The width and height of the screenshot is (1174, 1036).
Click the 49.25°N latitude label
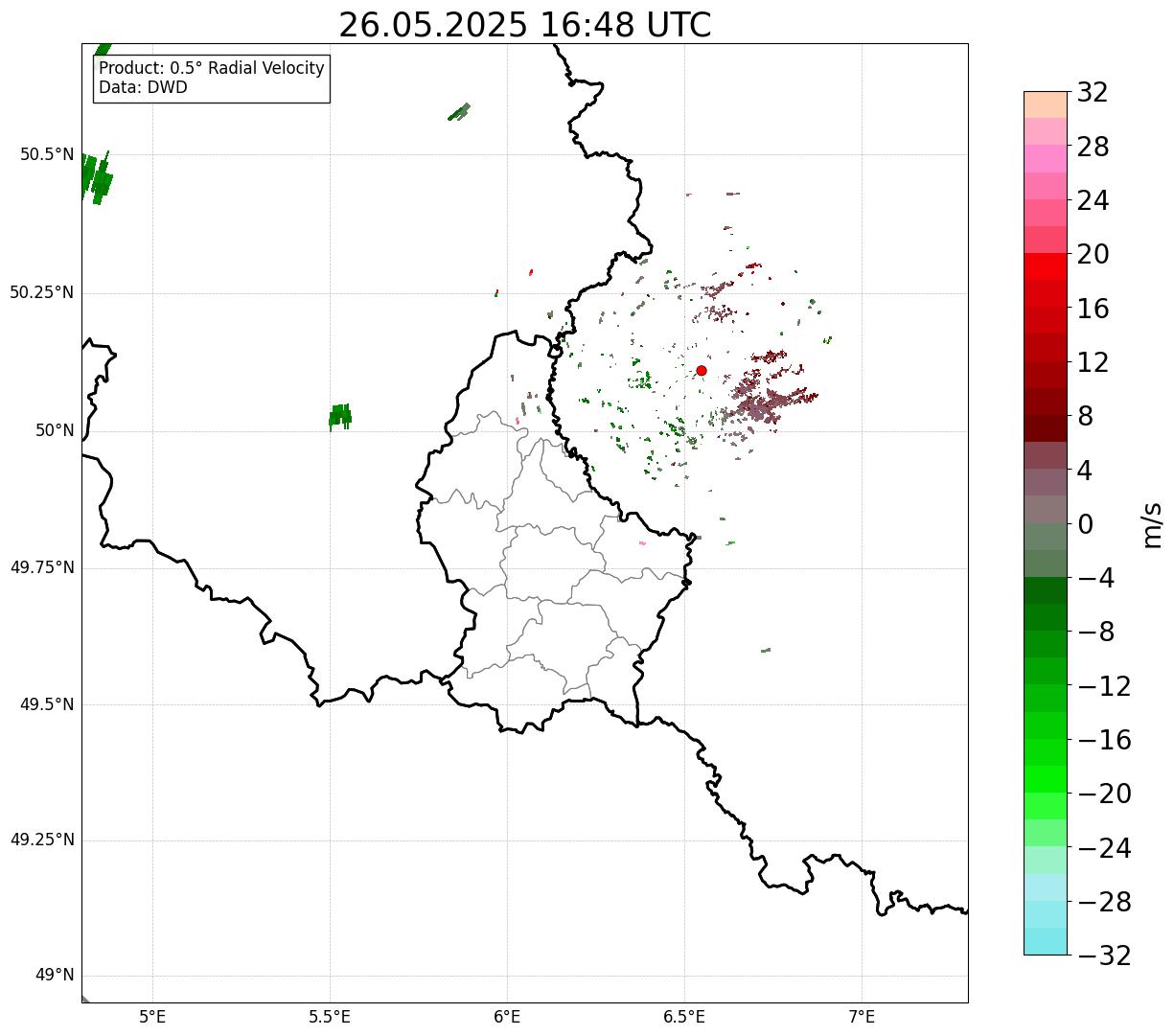[42, 840]
